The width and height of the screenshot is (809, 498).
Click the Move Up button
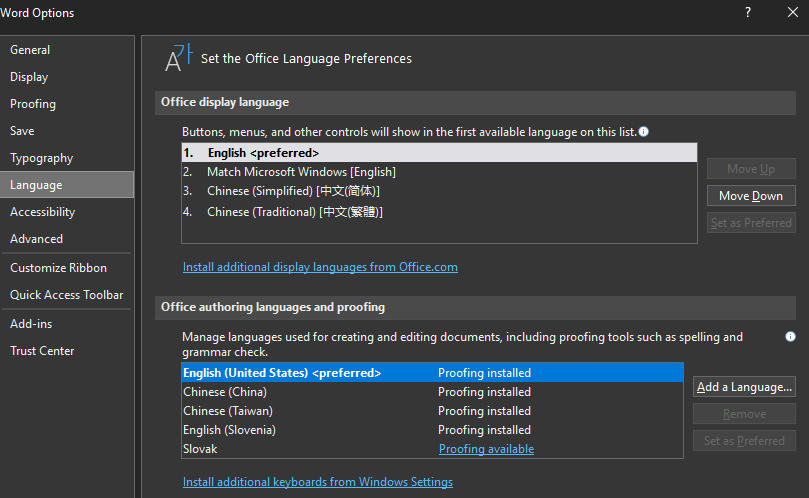(x=751, y=169)
